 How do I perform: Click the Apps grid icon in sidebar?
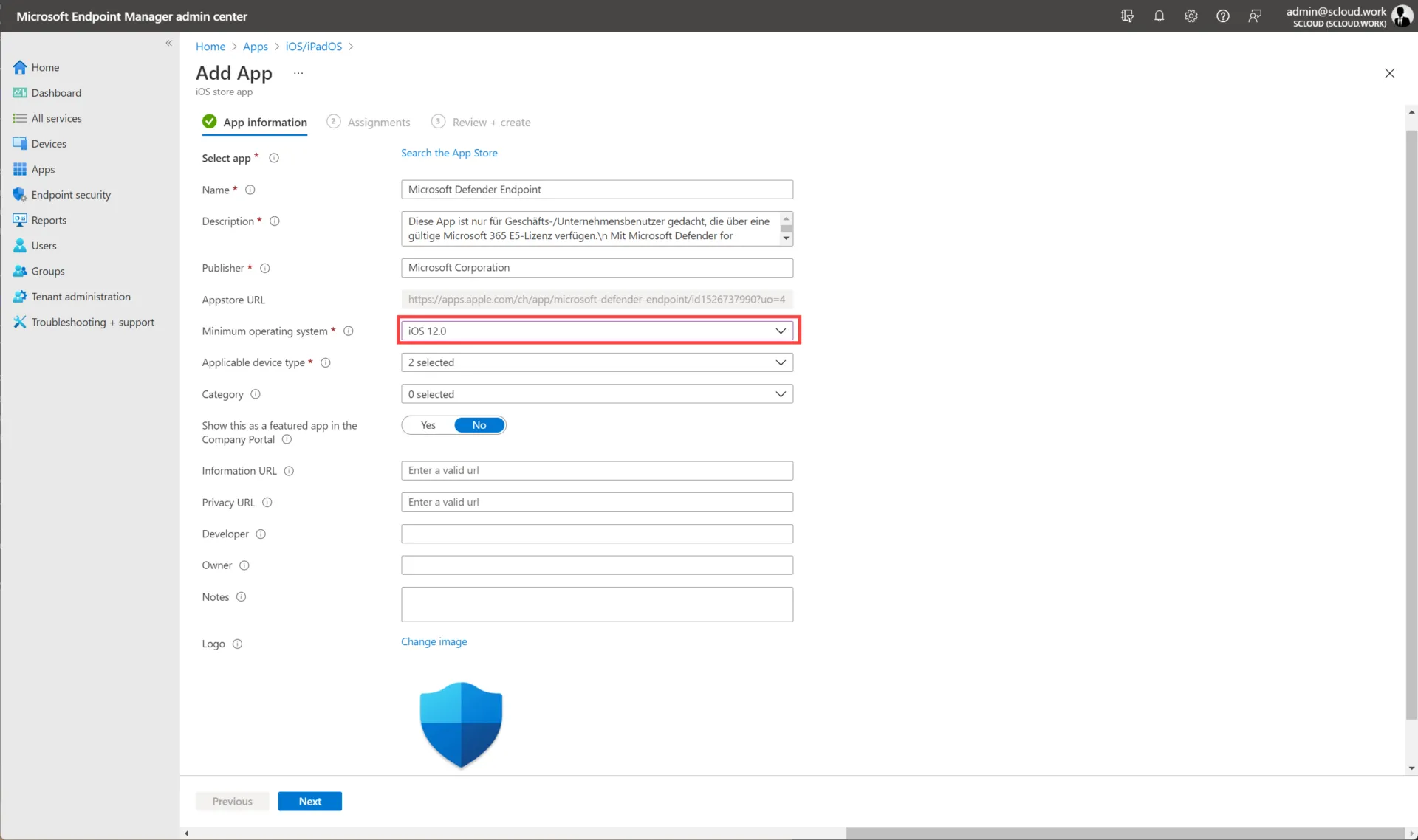(20, 169)
